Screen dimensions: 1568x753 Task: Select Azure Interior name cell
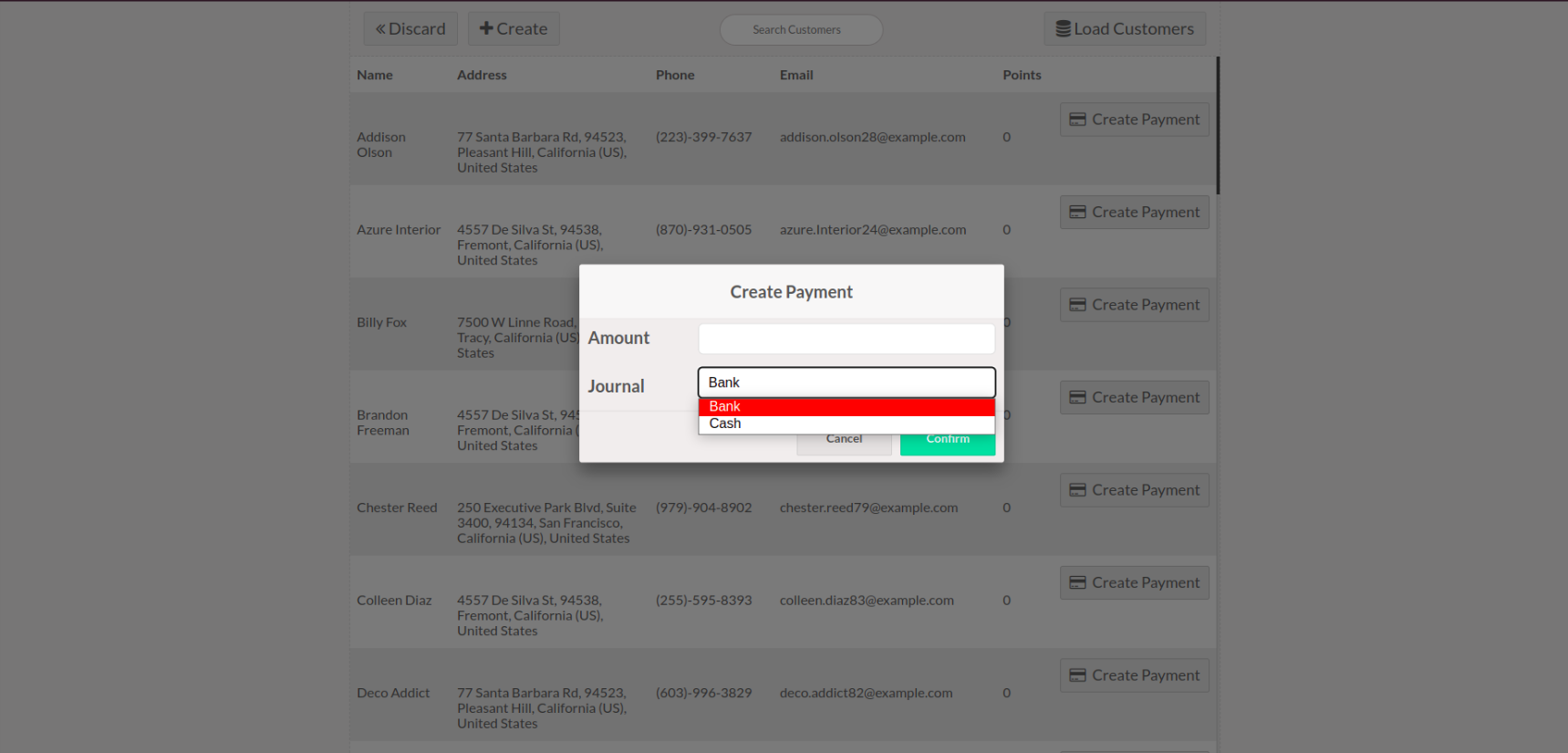coord(399,230)
